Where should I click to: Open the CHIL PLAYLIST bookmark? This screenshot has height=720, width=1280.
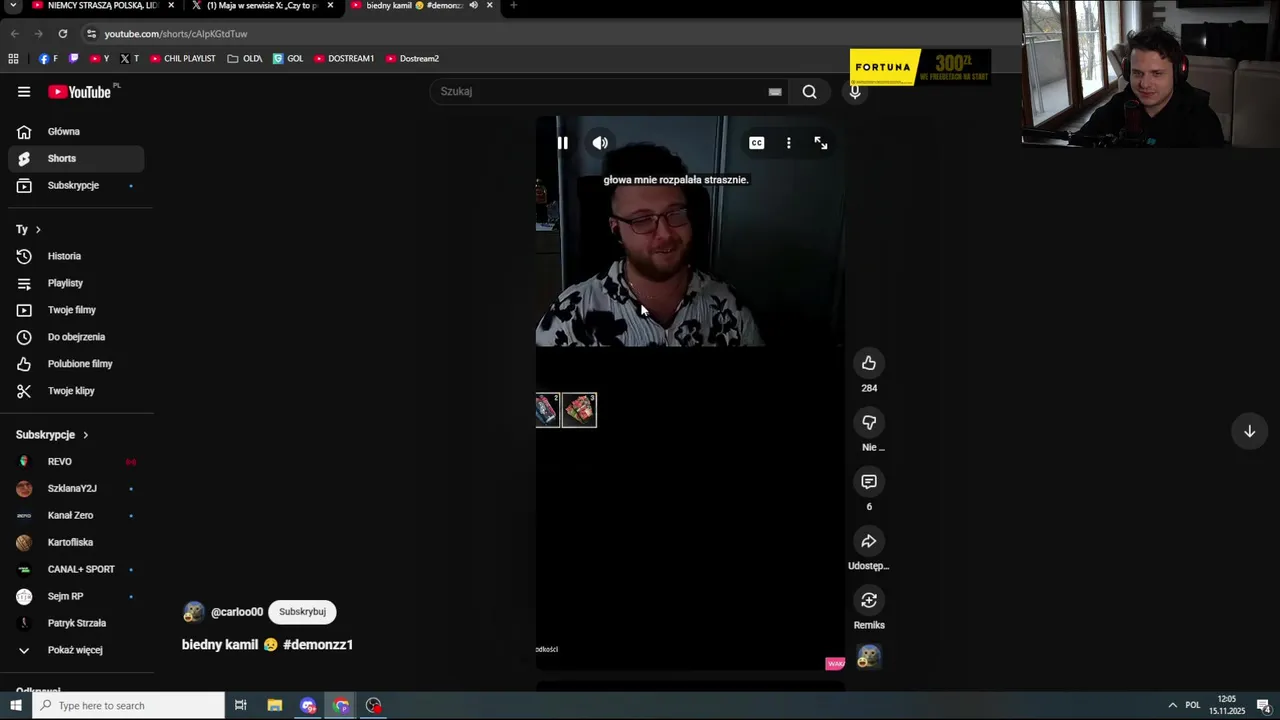(x=183, y=59)
